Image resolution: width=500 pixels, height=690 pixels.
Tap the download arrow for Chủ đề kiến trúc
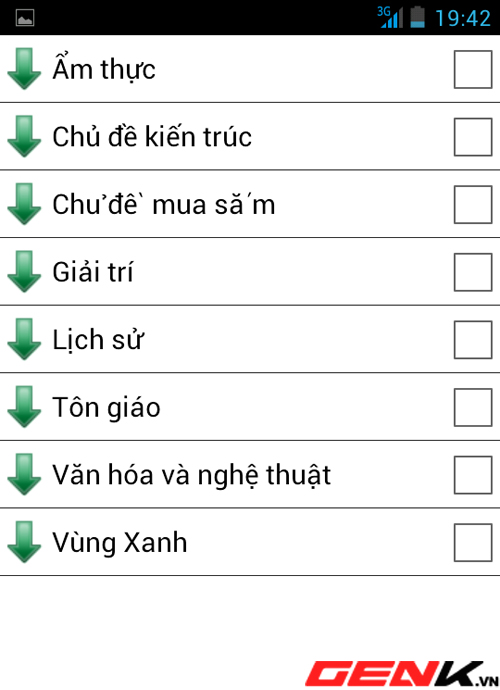click(x=24, y=136)
